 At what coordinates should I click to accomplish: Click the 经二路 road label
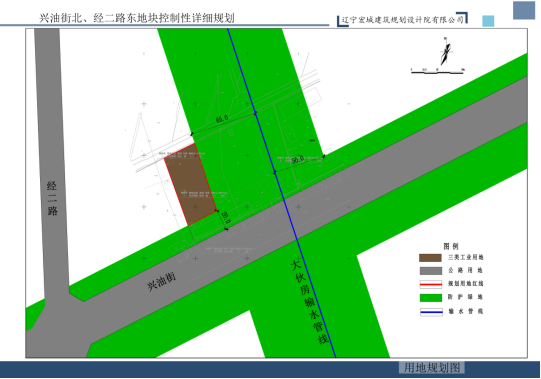tap(52, 198)
